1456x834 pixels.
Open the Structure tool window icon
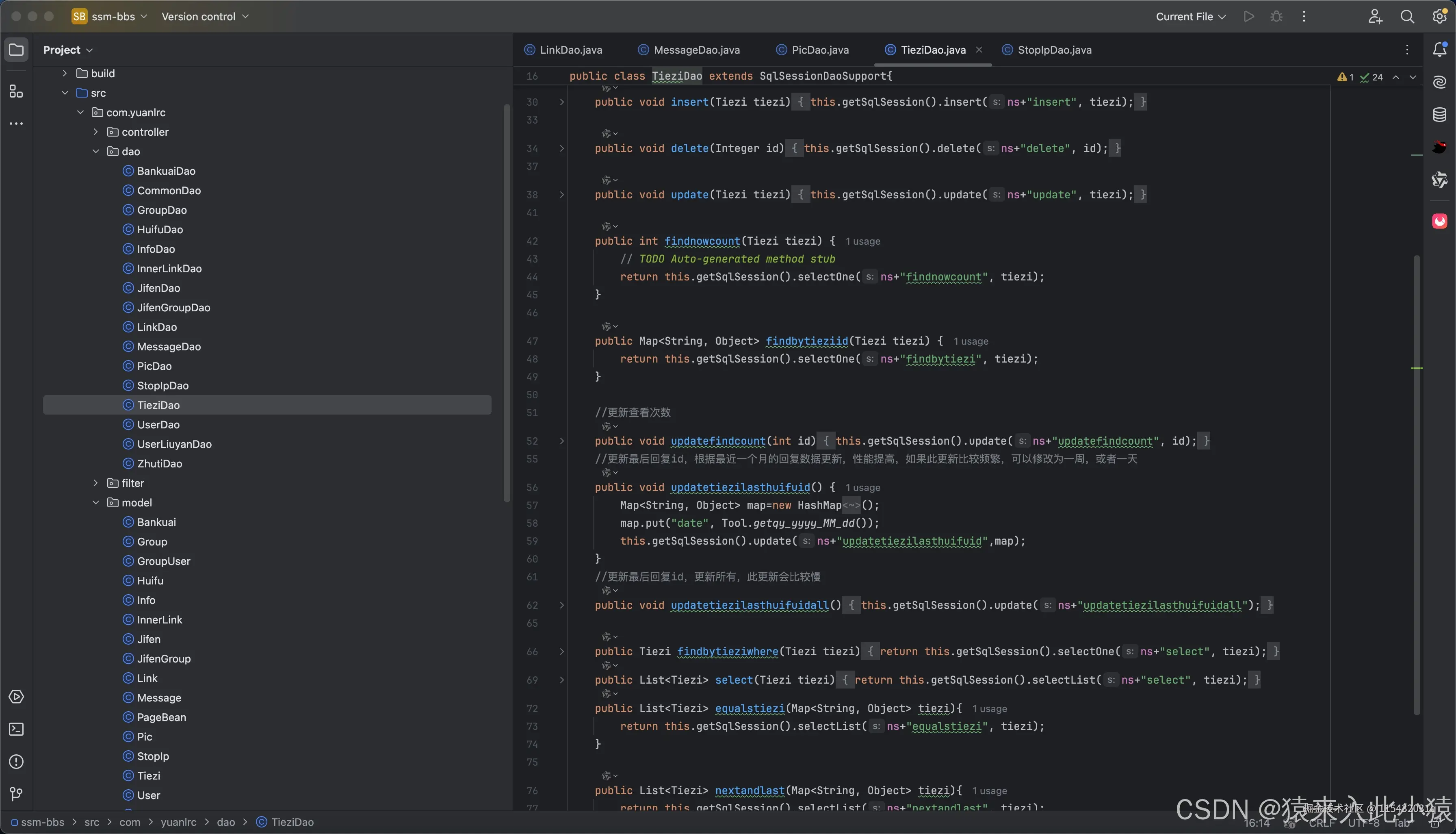pyautogui.click(x=16, y=91)
